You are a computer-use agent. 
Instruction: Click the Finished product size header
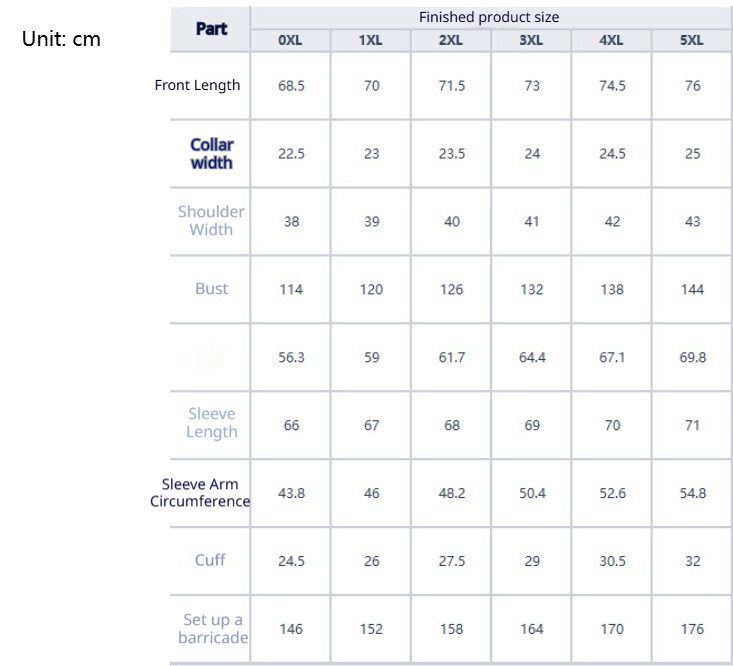[x=489, y=17]
